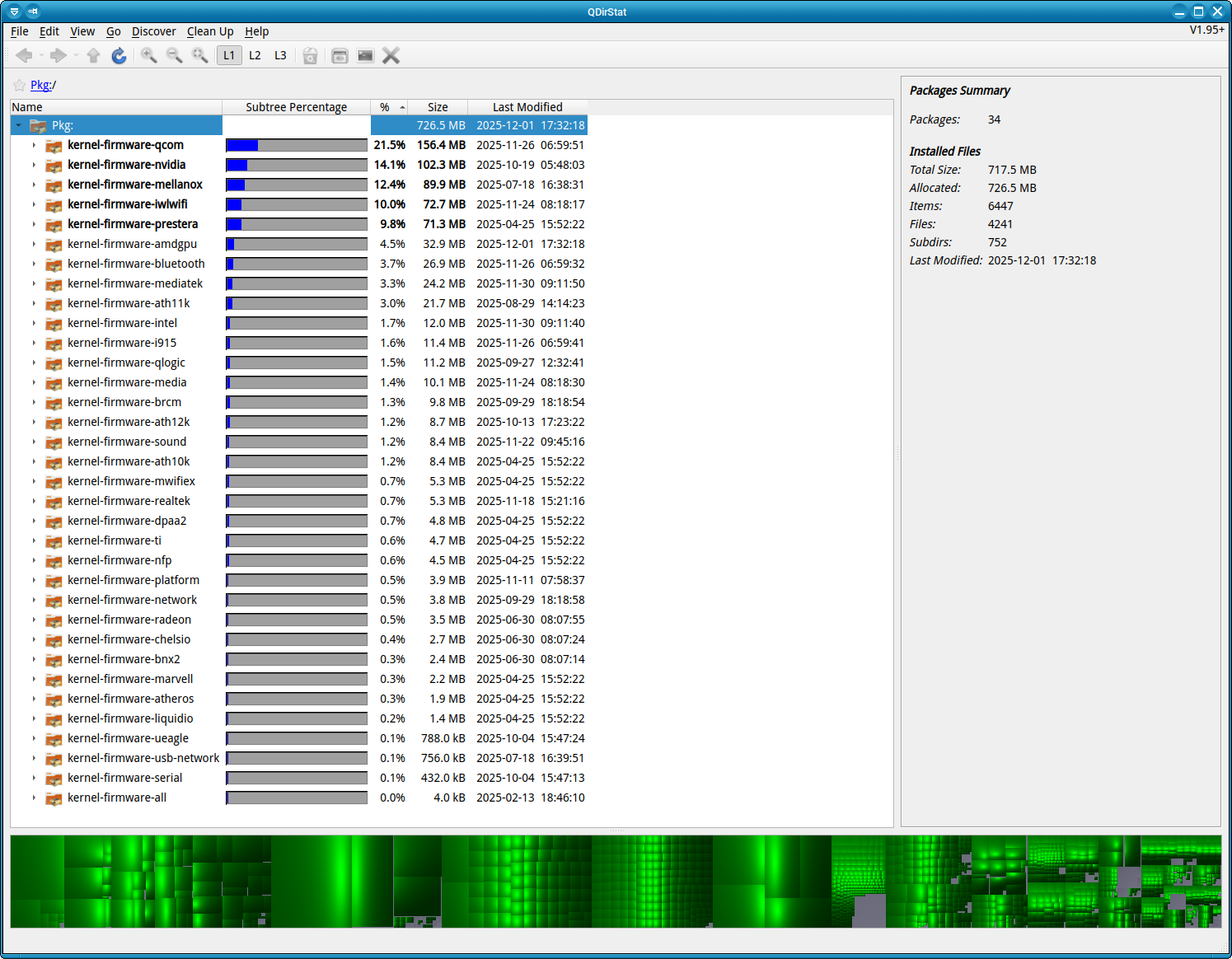
Task: Reset treemap zoom with the magnifier icon
Action: pos(200,55)
